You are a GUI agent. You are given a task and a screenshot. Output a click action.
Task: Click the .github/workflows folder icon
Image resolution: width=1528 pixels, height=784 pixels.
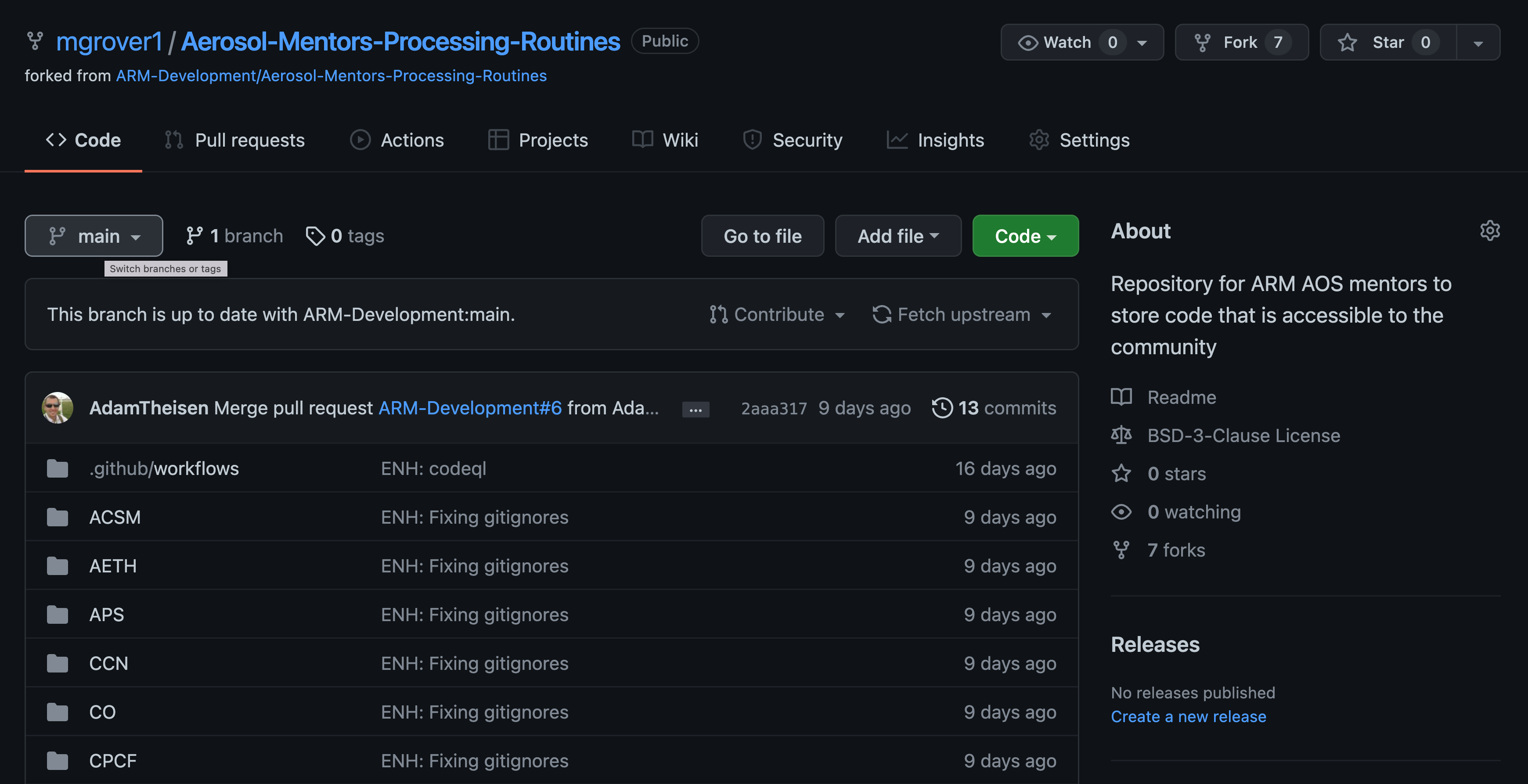(x=58, y=468)
